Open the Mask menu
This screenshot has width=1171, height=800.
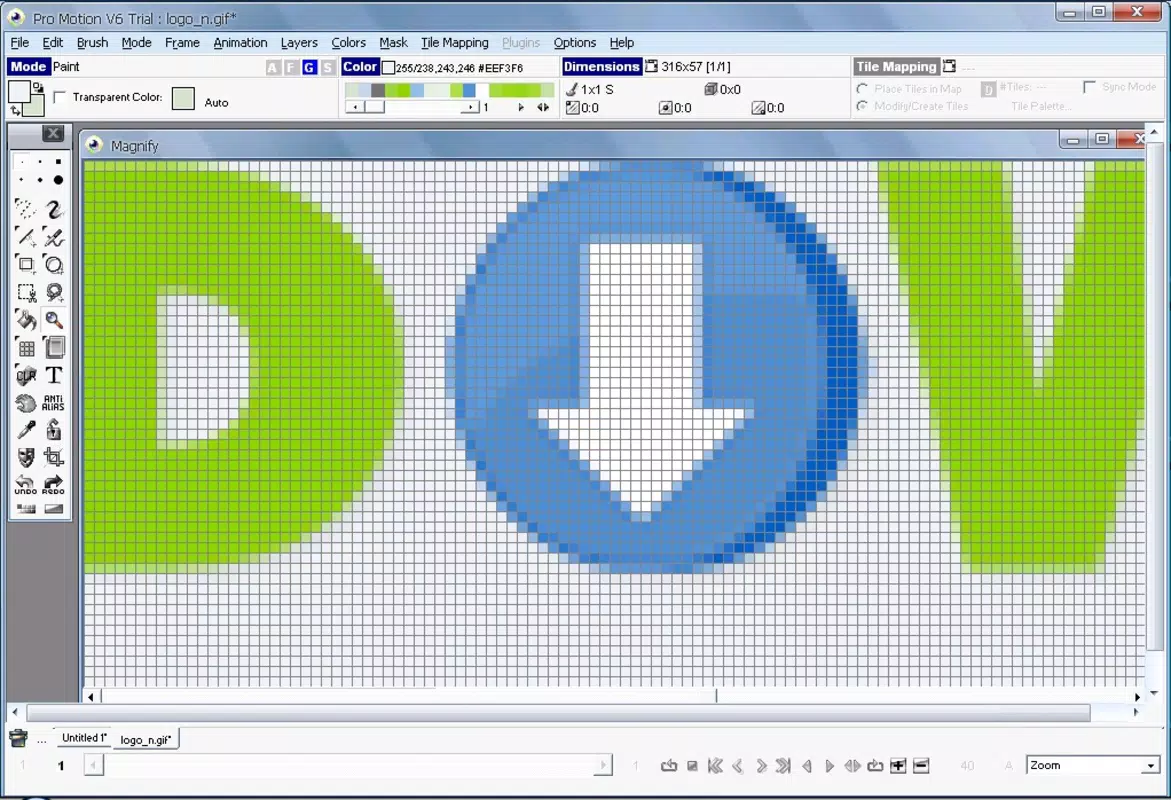click(x=394, y=43)
